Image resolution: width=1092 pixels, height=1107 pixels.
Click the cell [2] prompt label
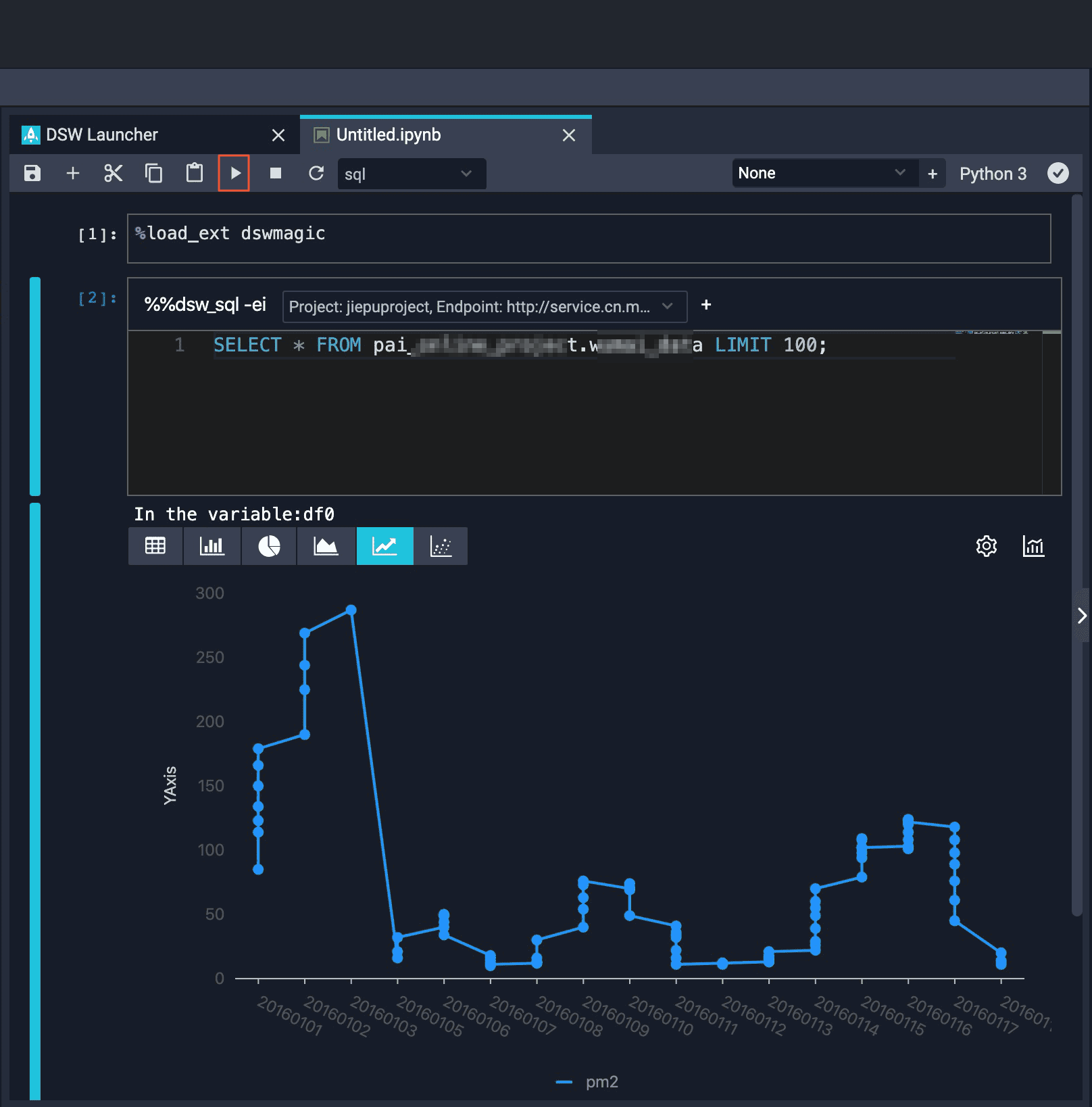(97, 298)
